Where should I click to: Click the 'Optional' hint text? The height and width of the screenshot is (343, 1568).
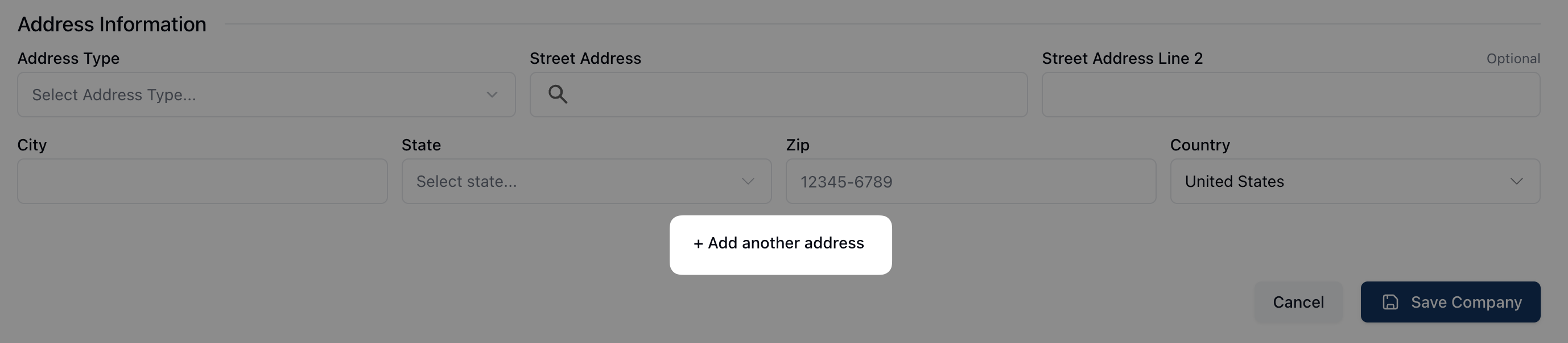point(1513,59)
